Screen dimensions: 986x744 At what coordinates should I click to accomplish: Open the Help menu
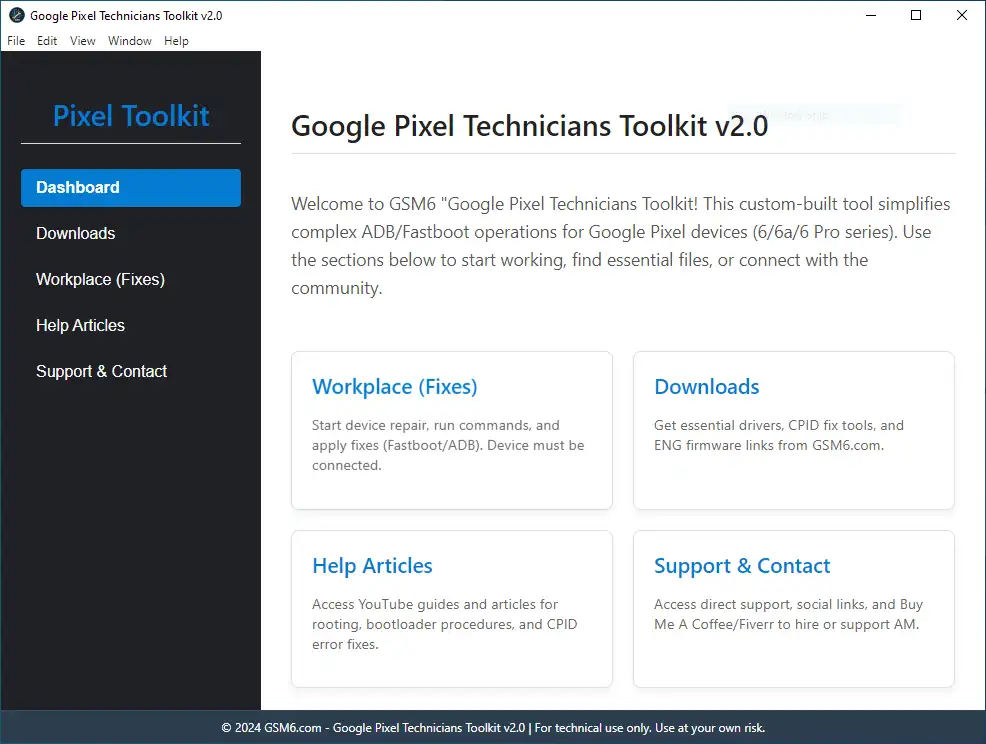176,41
